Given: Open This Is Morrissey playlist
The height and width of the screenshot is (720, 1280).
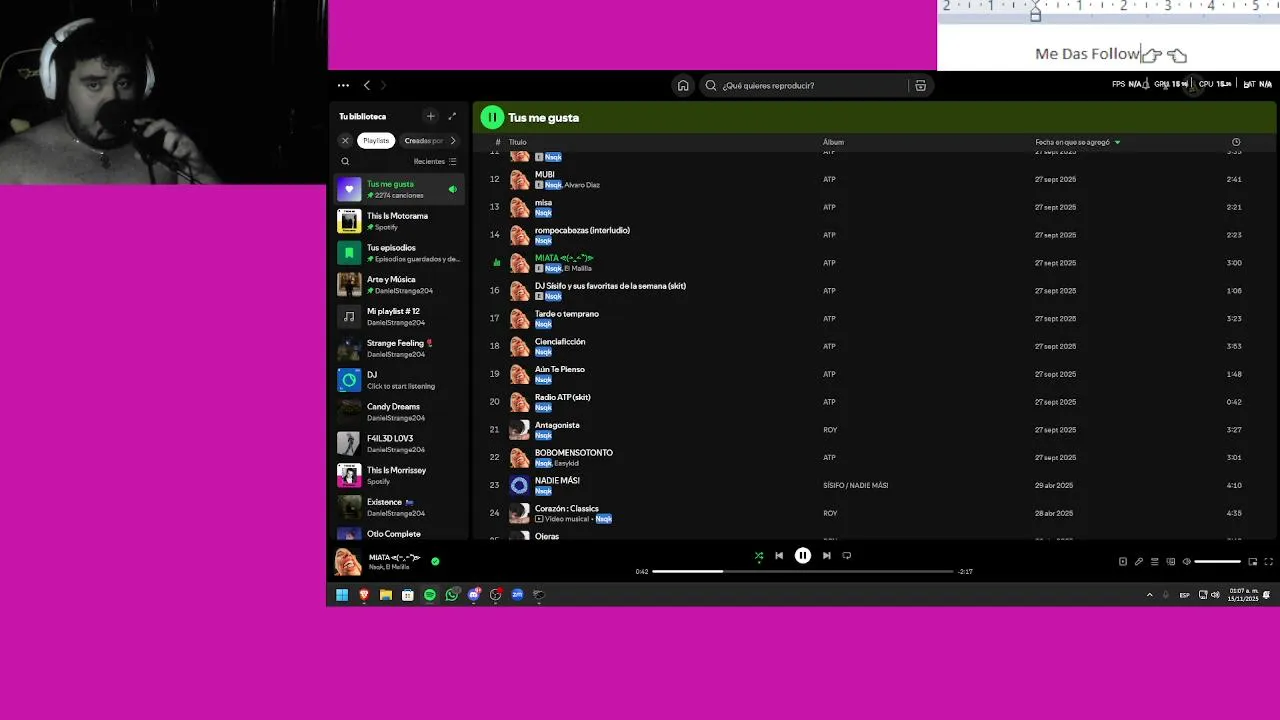Looking at the screenshot, I should [x=399, y=475].
